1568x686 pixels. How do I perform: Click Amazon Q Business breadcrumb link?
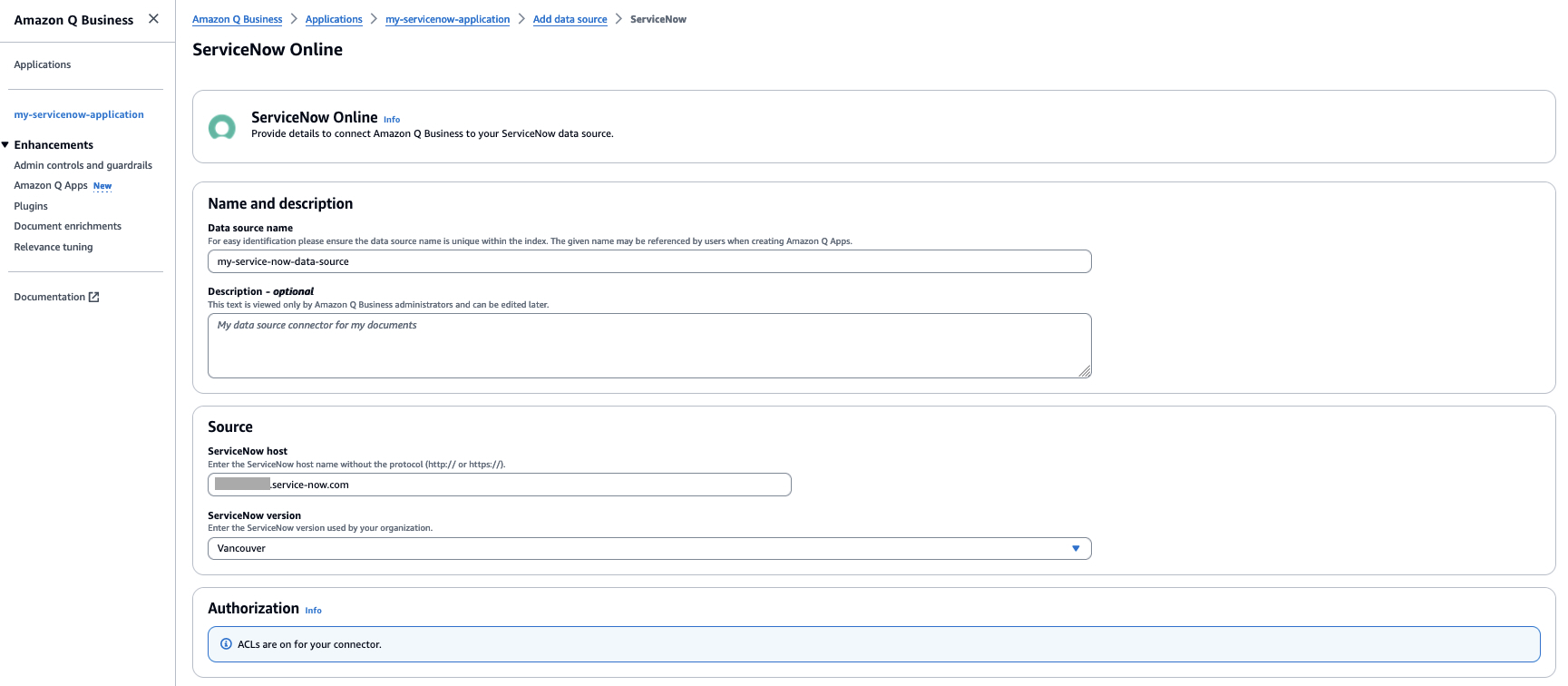238,19
